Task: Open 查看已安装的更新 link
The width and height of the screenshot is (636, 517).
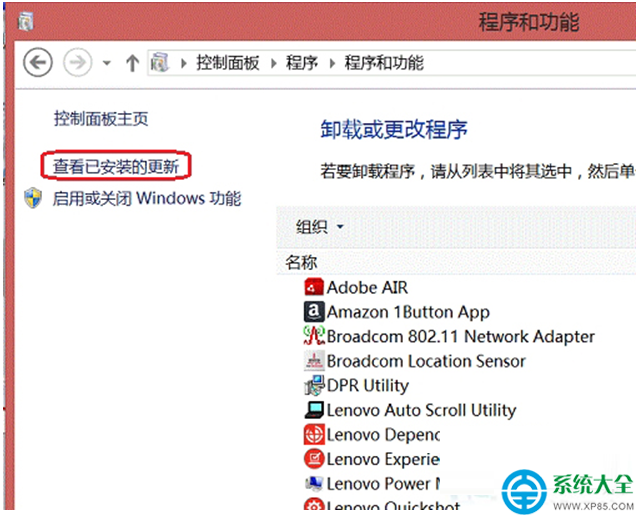Action: point(116,166)
